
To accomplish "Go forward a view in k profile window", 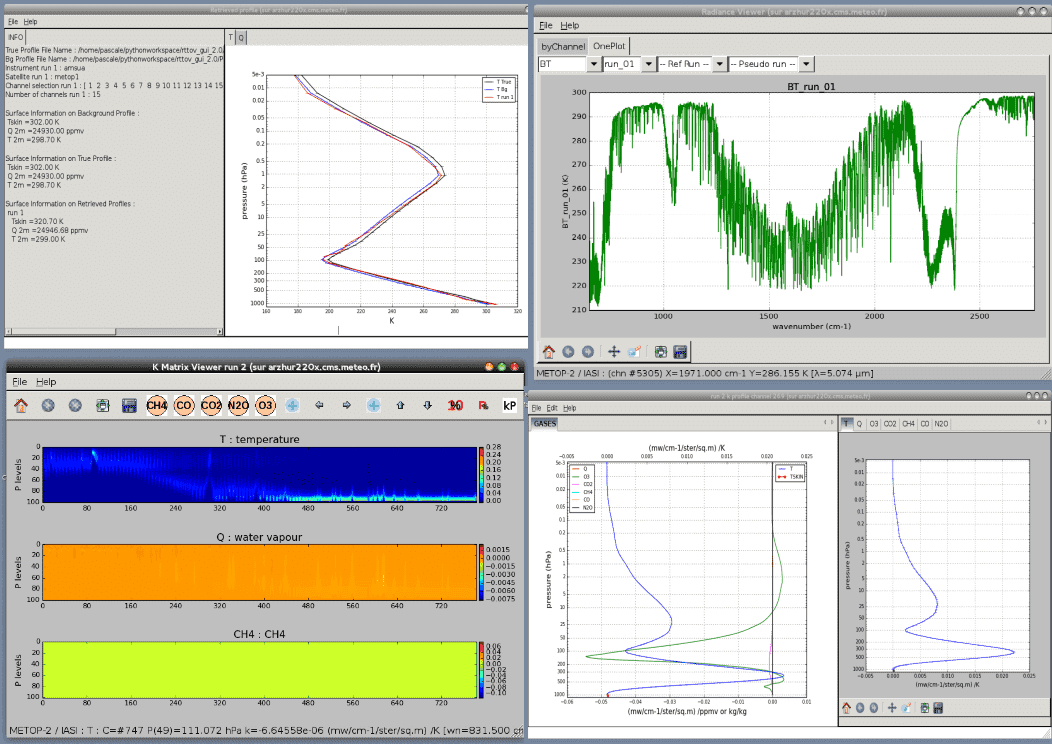I will 874,708.
